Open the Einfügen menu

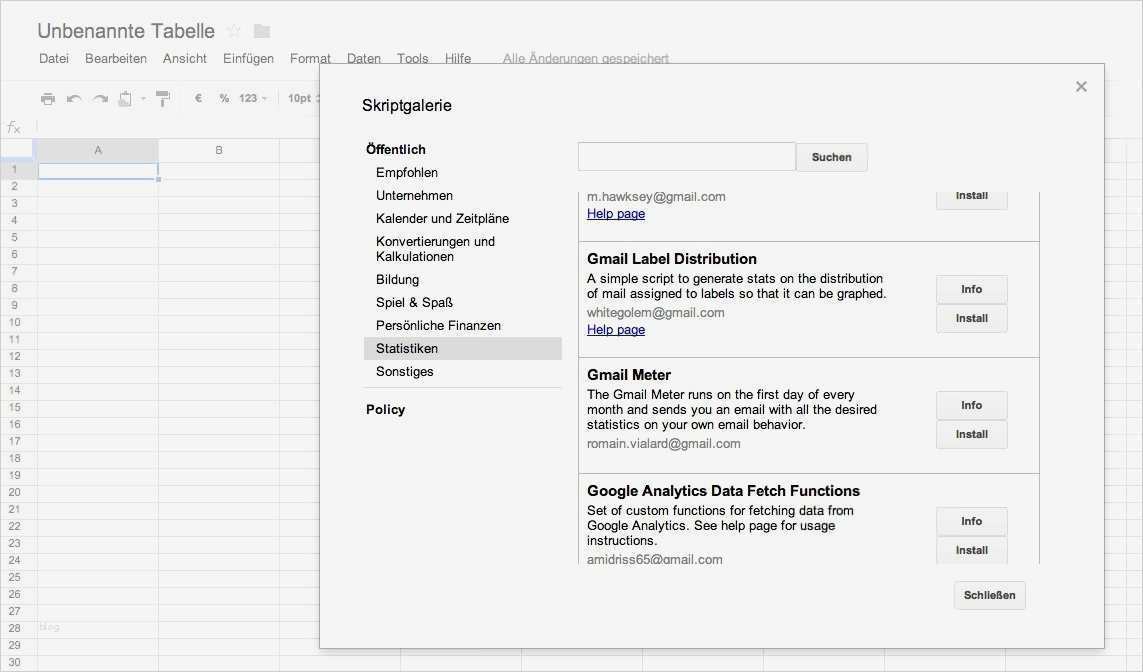[x=248, y=58]
